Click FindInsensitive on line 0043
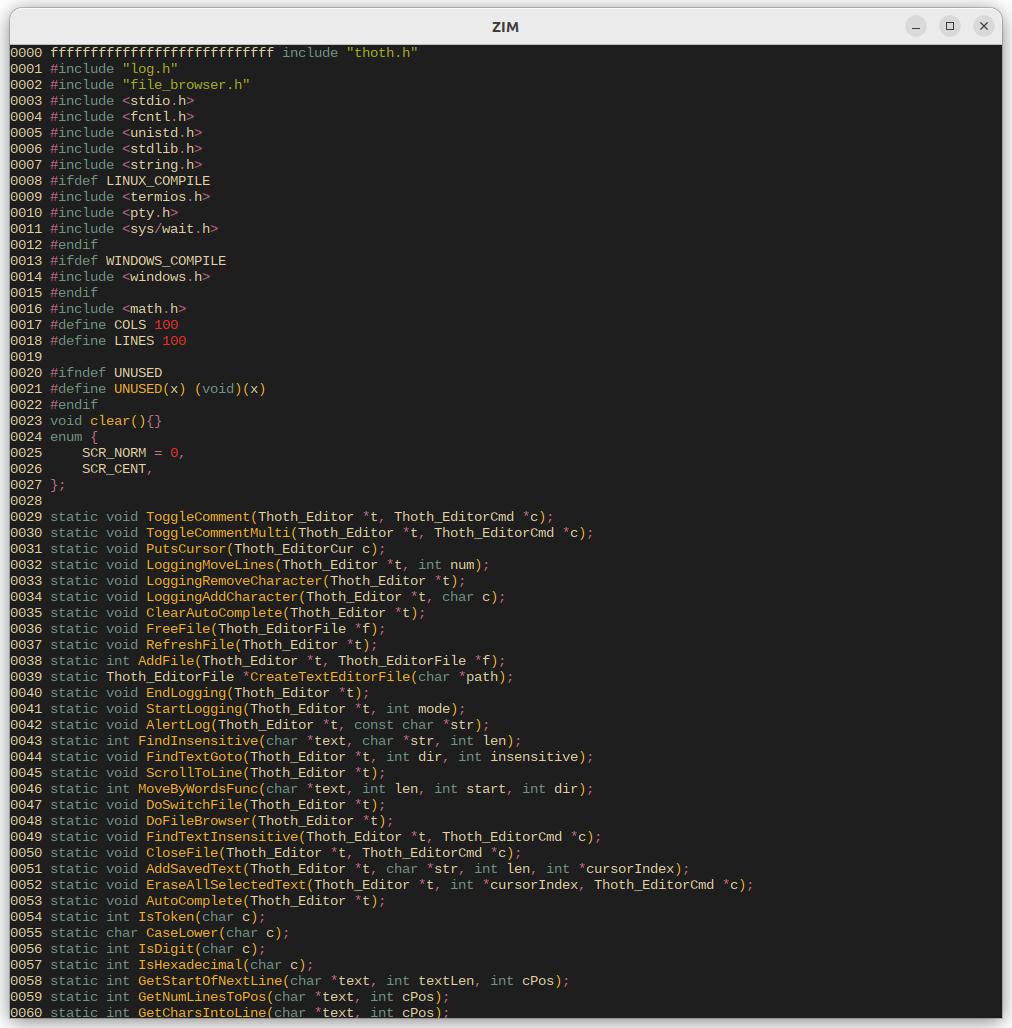The width and height of the screenshot is (1012, 1028). pos(198,740)
